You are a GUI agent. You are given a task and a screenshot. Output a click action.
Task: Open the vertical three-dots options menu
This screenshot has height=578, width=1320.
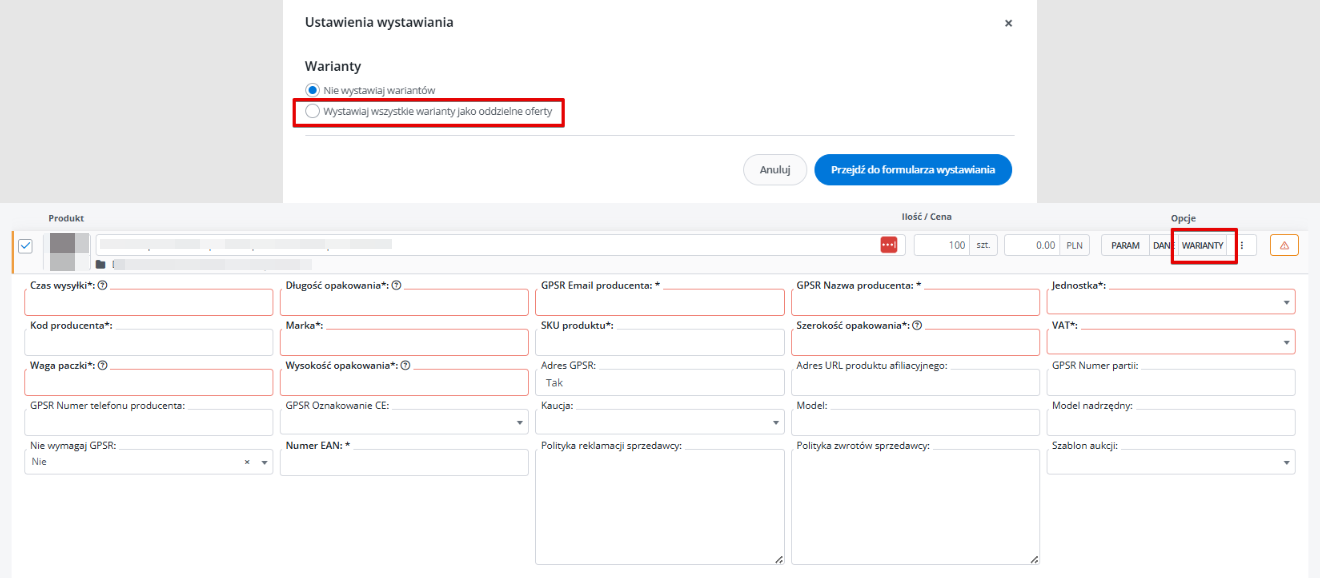click(1241, 245)
